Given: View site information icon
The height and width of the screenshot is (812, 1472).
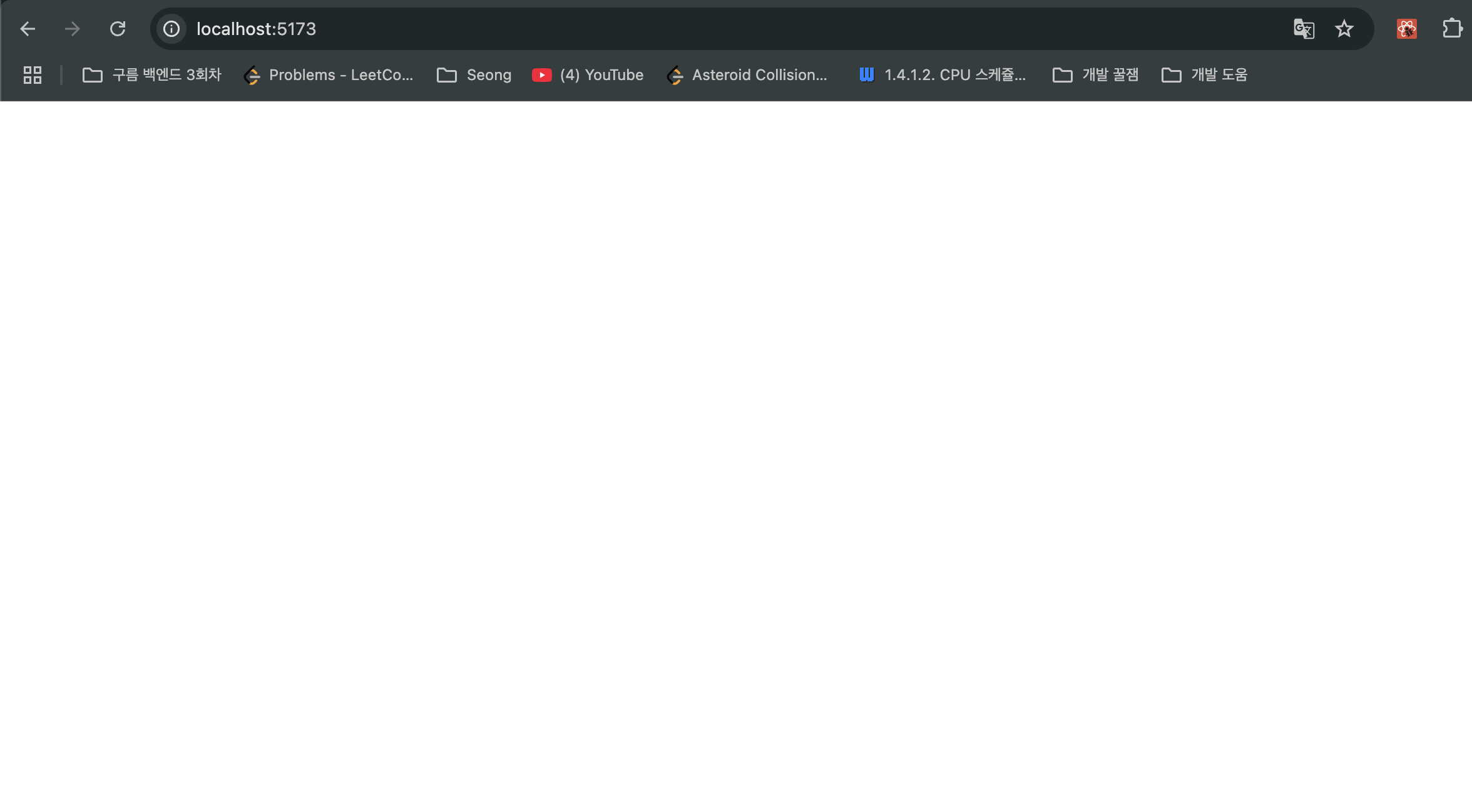Looking at the screenshot, I should point(171,29).
